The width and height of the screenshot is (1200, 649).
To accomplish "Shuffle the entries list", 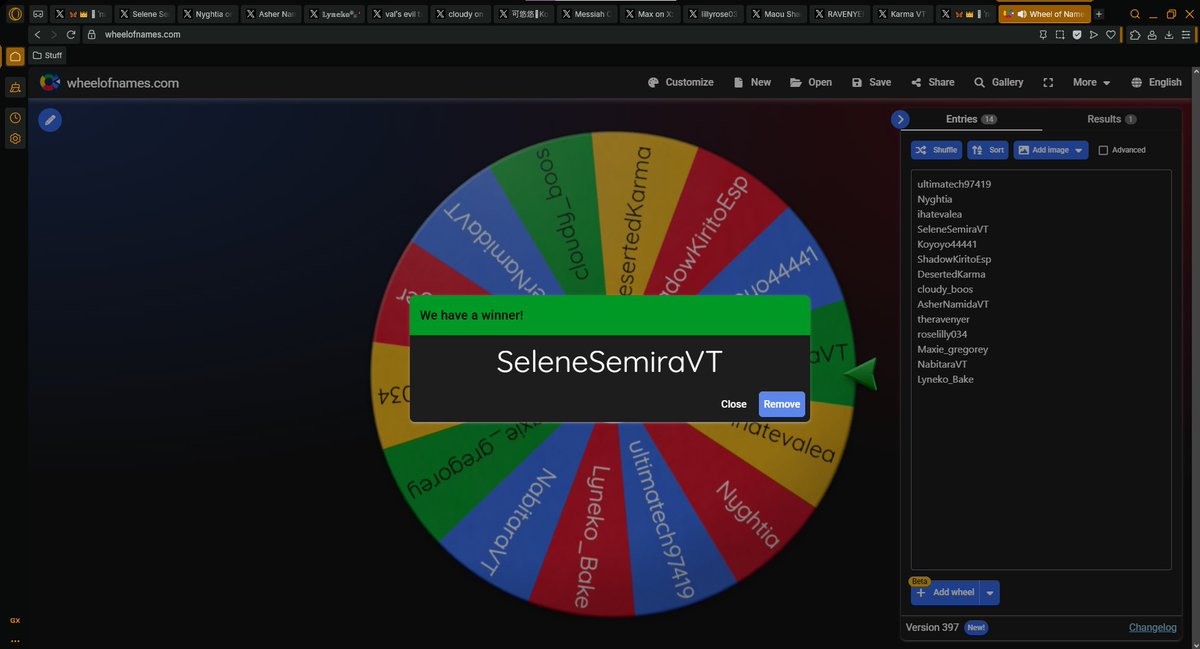I will [x=936, y=150].
